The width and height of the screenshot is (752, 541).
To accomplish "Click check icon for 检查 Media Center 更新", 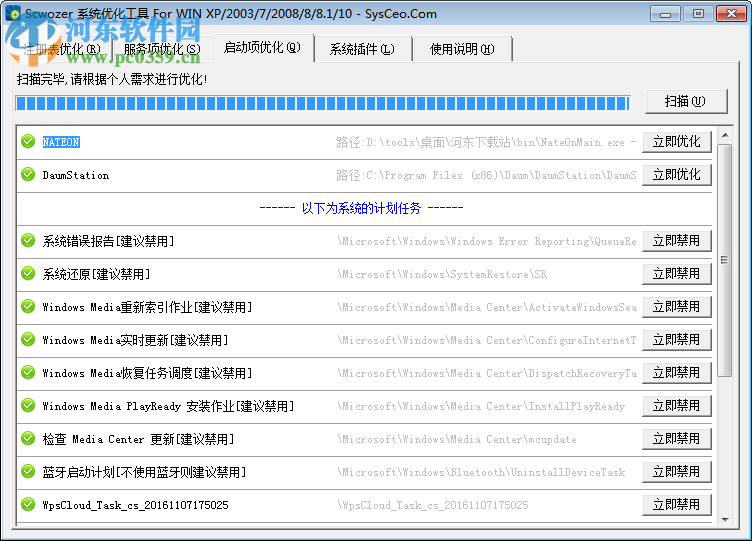I will tap(28, 439).
